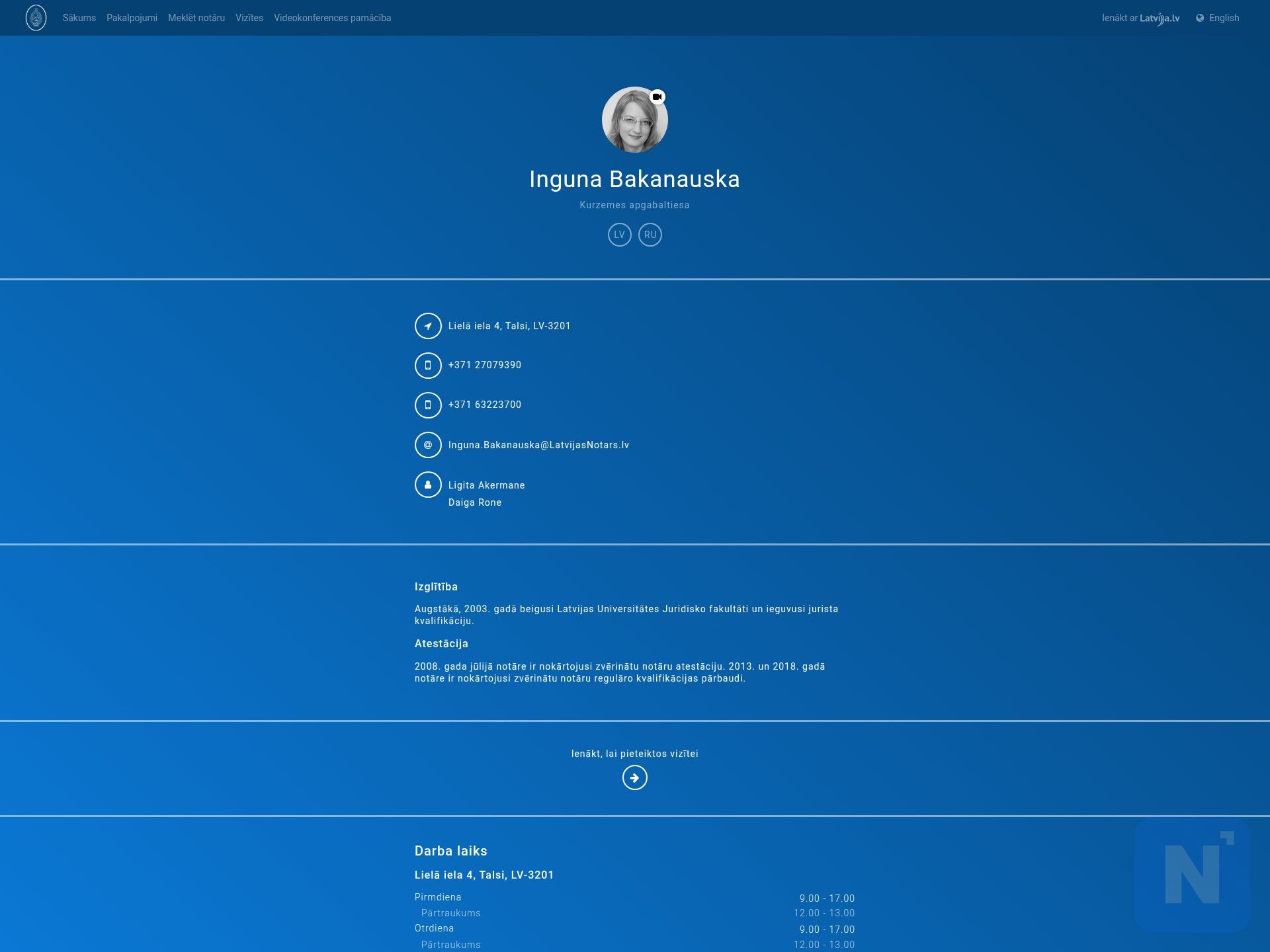Go to Meklēt notāru page

click(196, 18)
